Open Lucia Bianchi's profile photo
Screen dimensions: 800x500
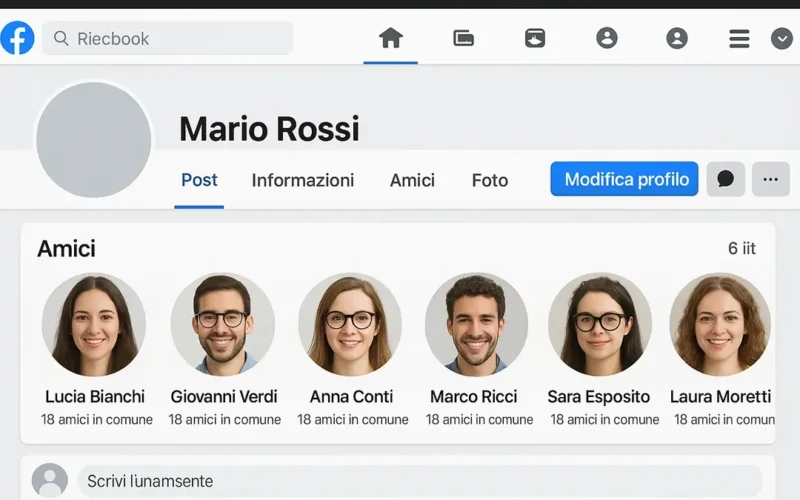pyautogui.click(x=94, y=324)
